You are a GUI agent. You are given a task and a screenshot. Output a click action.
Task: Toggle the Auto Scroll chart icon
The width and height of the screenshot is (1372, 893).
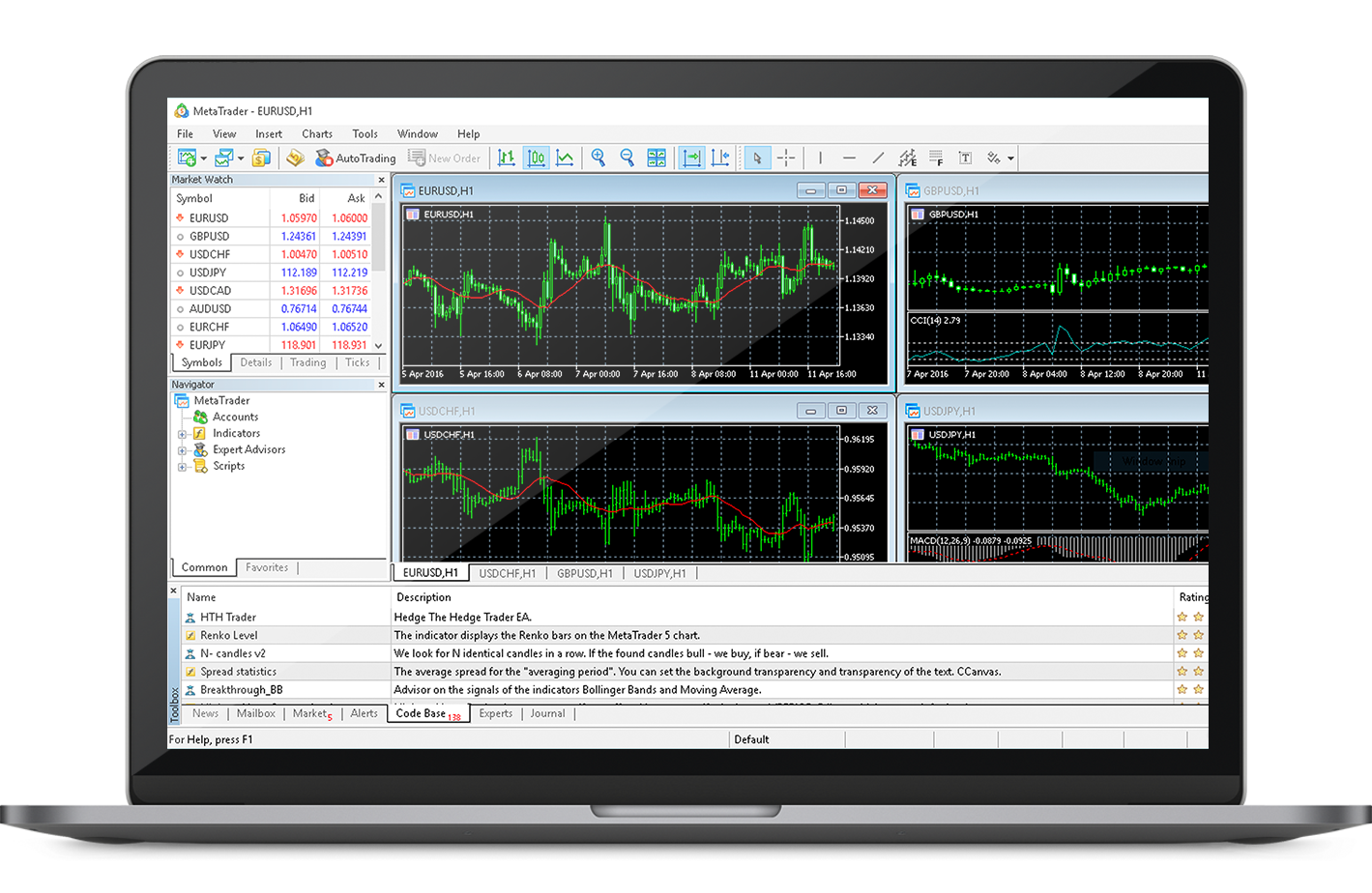[691, 158]
